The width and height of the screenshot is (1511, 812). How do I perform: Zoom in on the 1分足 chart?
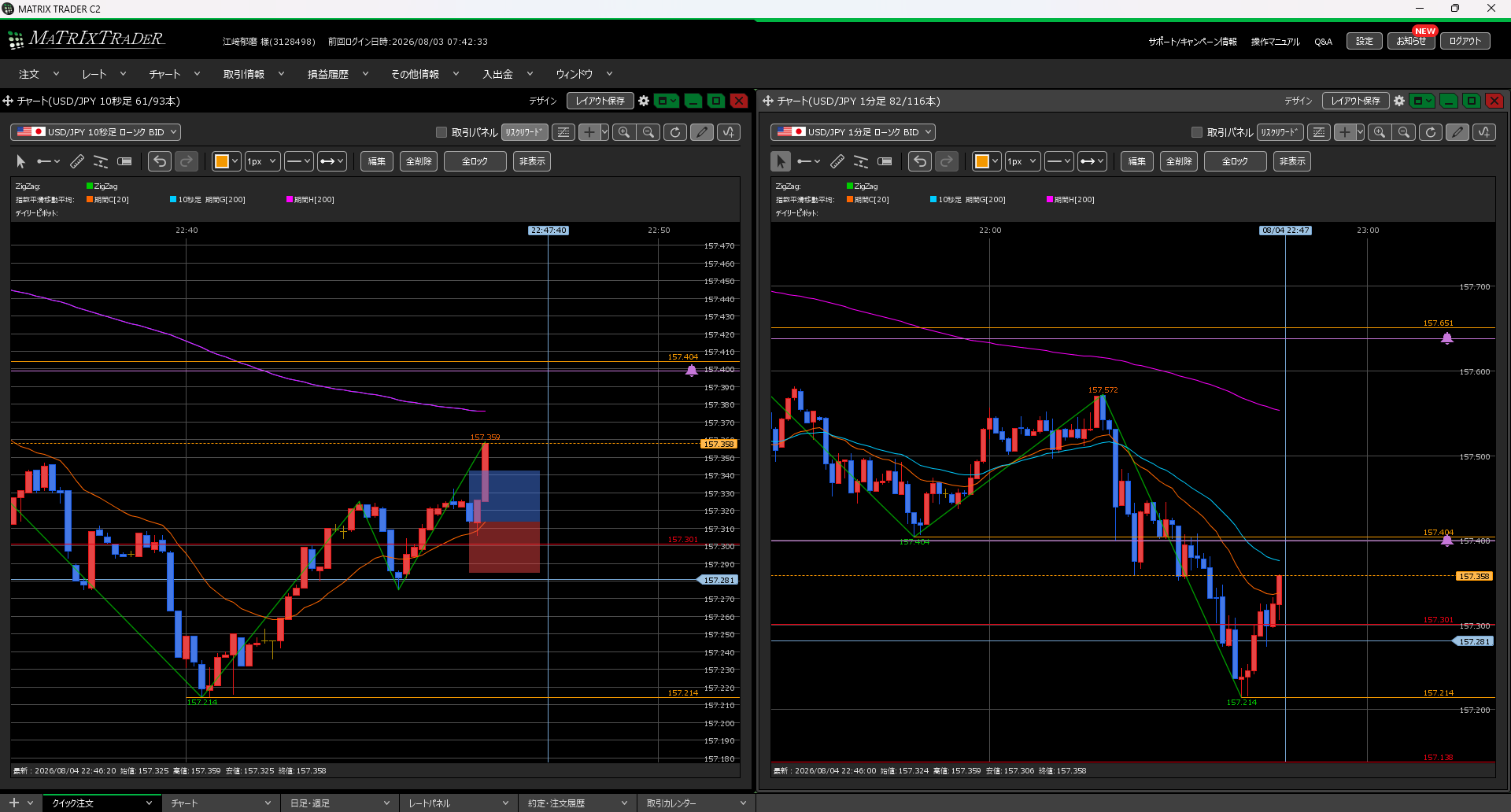(x=1380, y=132)
